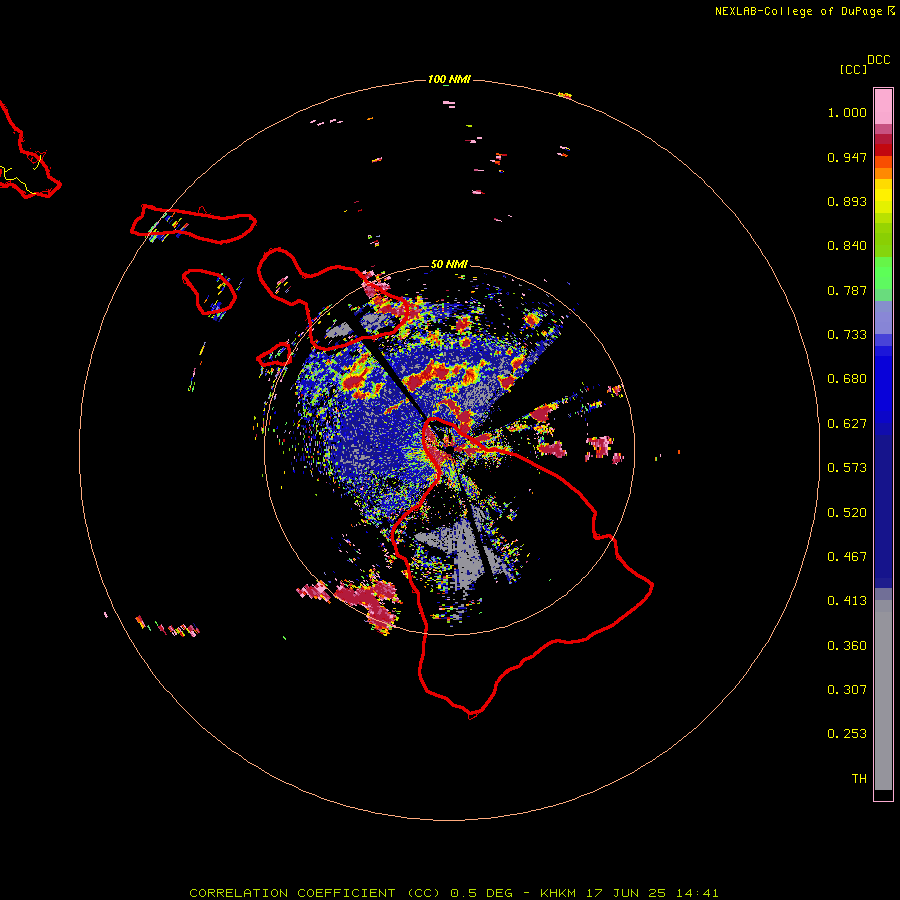The width and height of the screenshot is (900, 900).
Task: Select the 0.947 legend value
Action: tap(847, 157)
